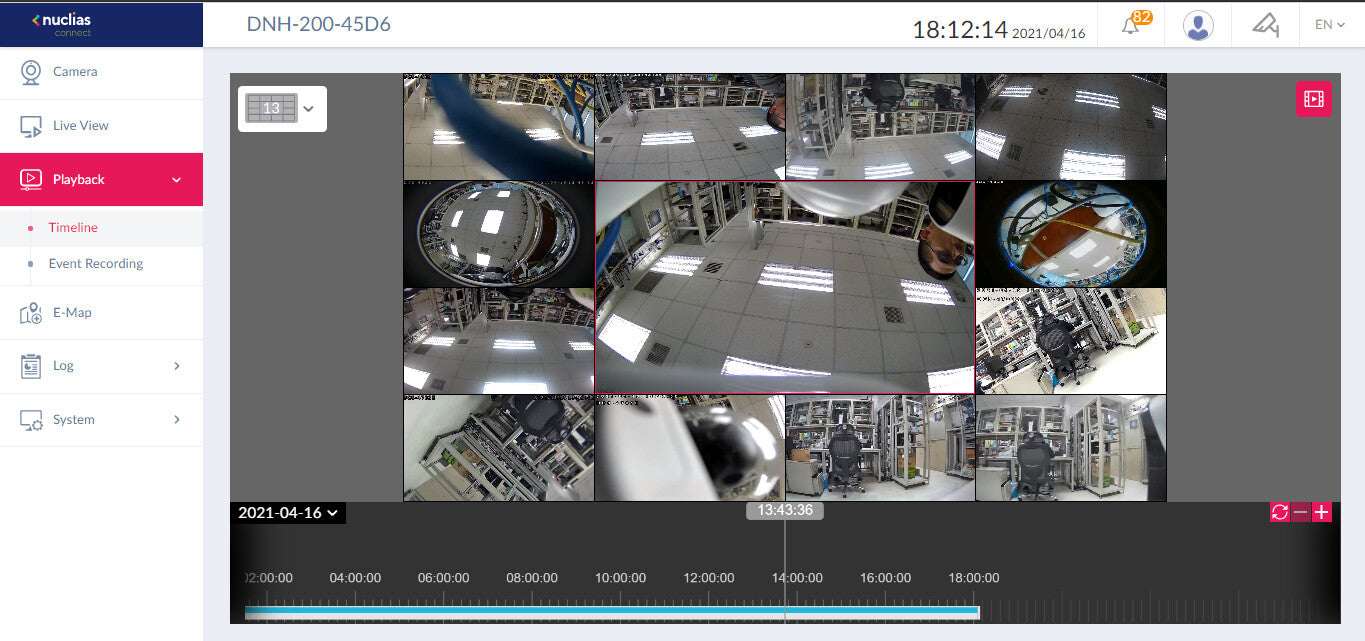Screen dimensions: 1365x641
Task: Open the 13-camera layout selector dropdown
Action: pyautogui.click(x=282, y=108)
